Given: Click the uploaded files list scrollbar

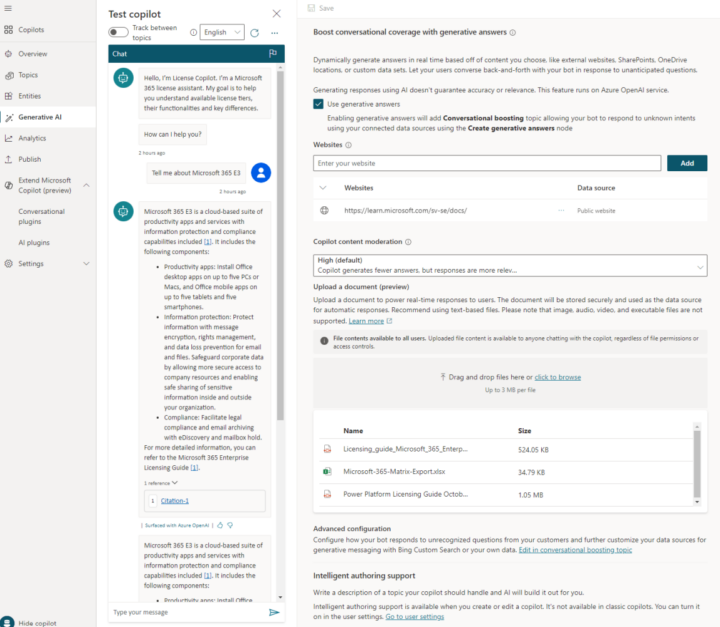Looking at the screenshot, I should (x=697, y=464).
